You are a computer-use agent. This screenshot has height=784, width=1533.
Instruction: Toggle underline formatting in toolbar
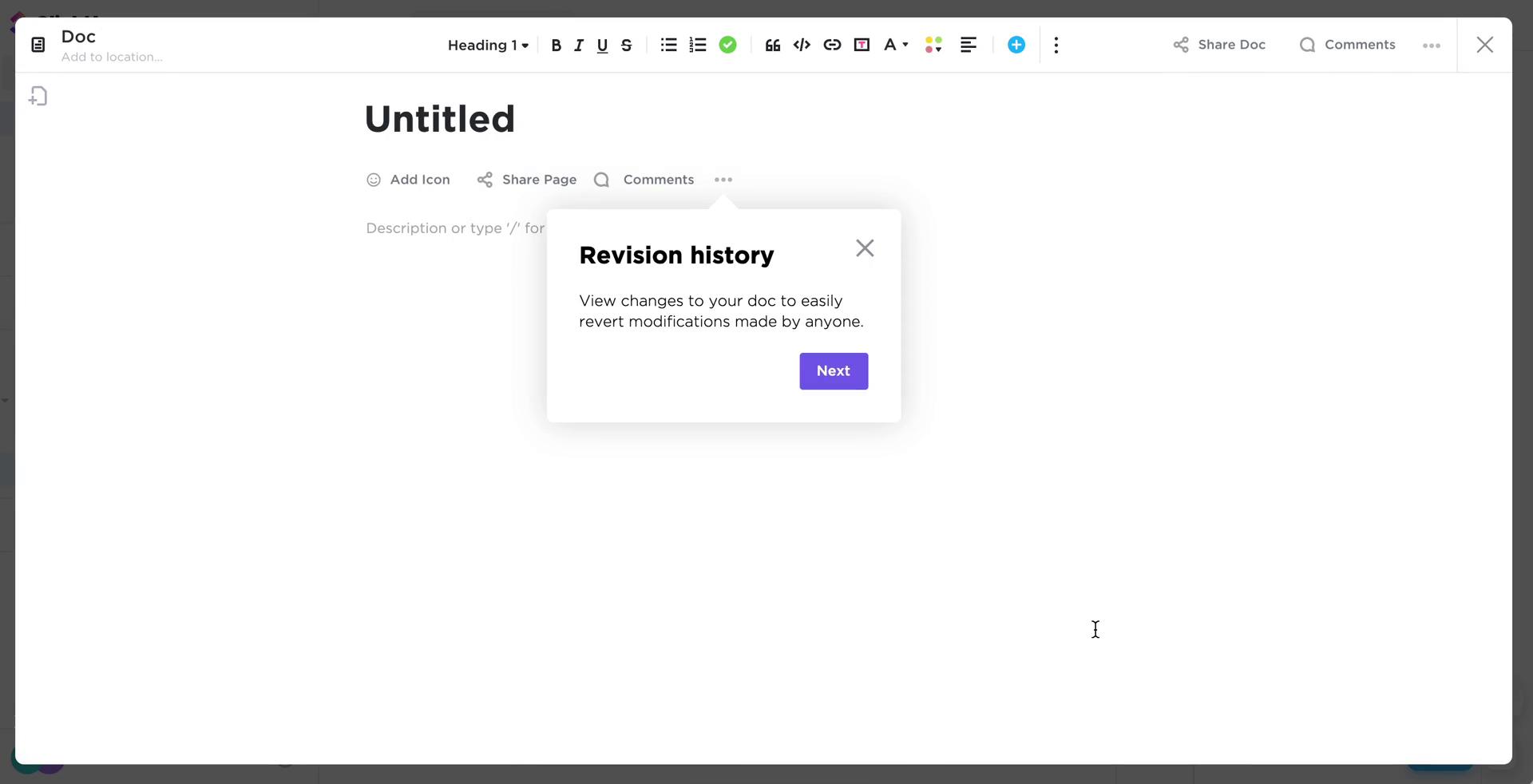[603, 46]
